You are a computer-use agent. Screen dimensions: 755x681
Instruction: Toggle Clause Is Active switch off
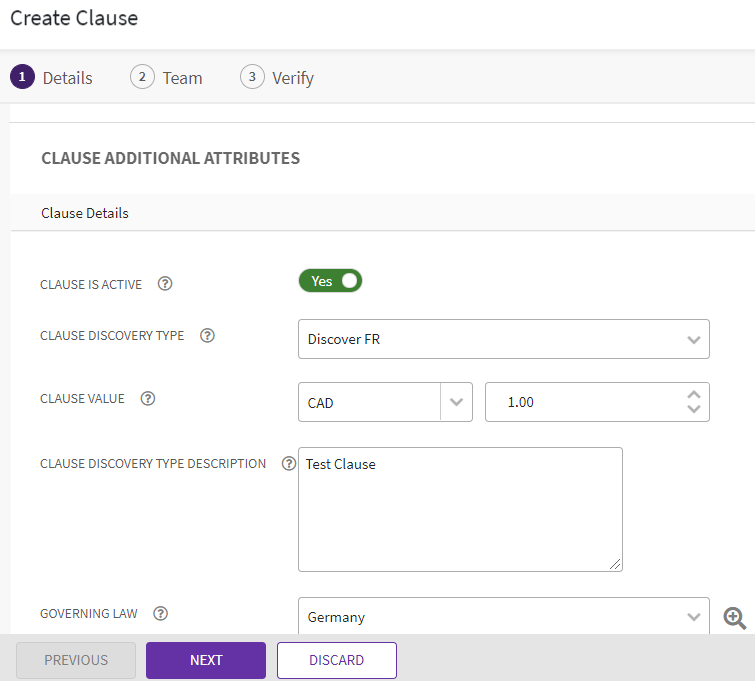(x=330, y=281)
